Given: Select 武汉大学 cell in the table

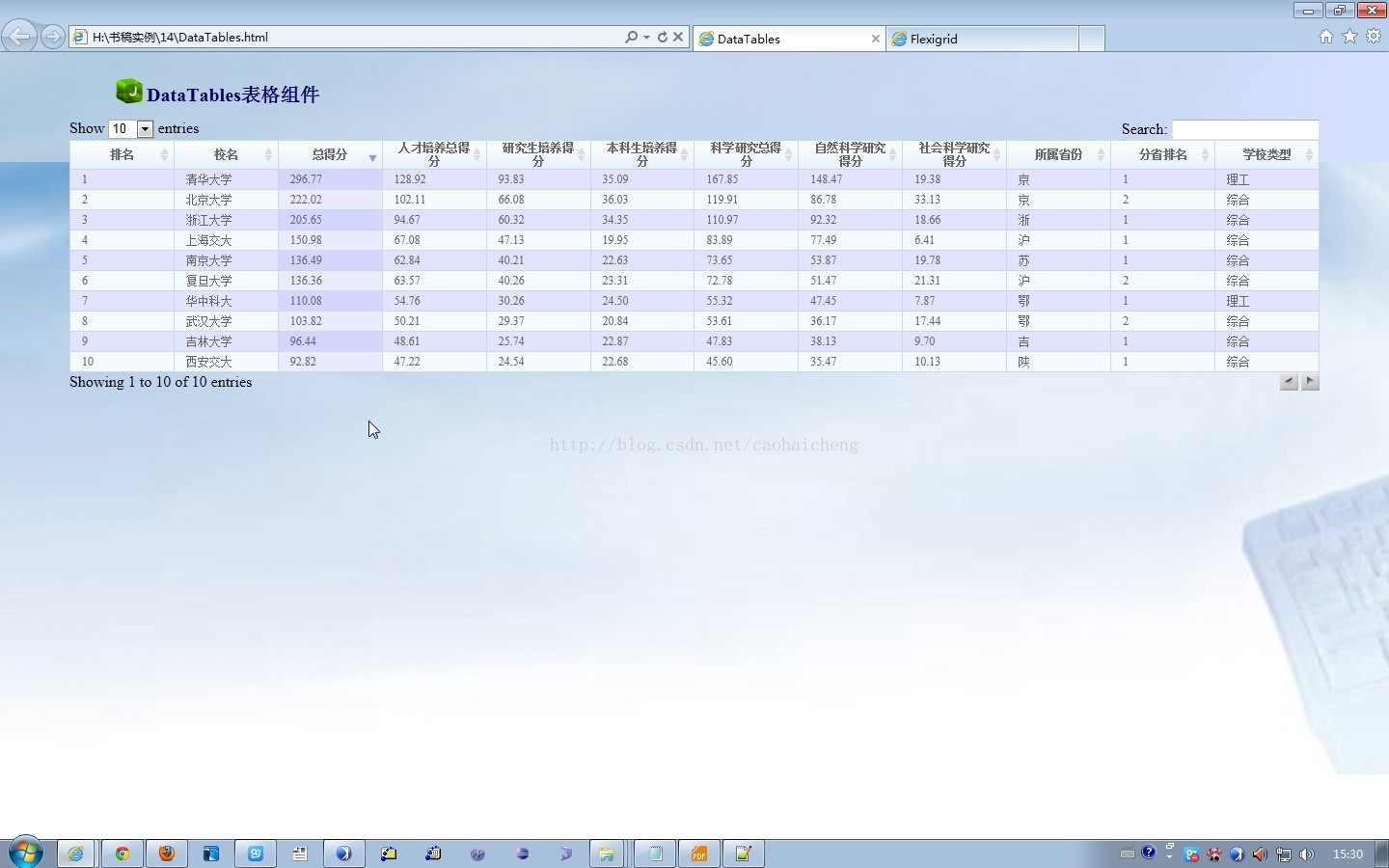Looking at the screenshot, I should [226, 321].
